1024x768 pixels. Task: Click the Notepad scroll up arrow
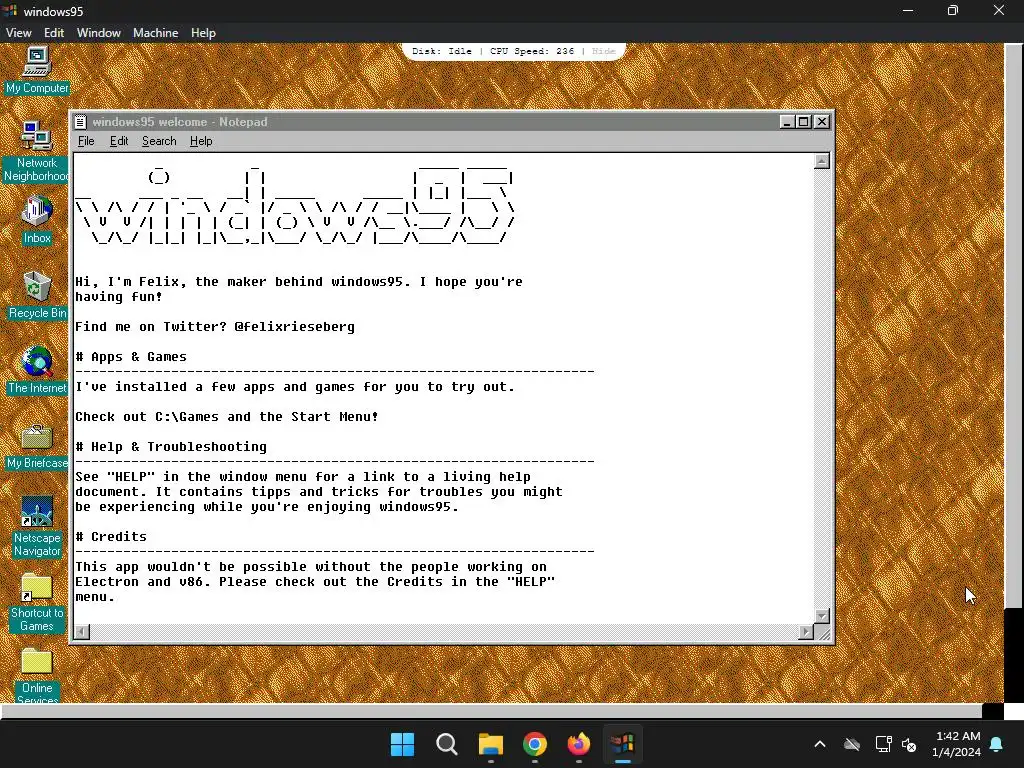(822, 161)
